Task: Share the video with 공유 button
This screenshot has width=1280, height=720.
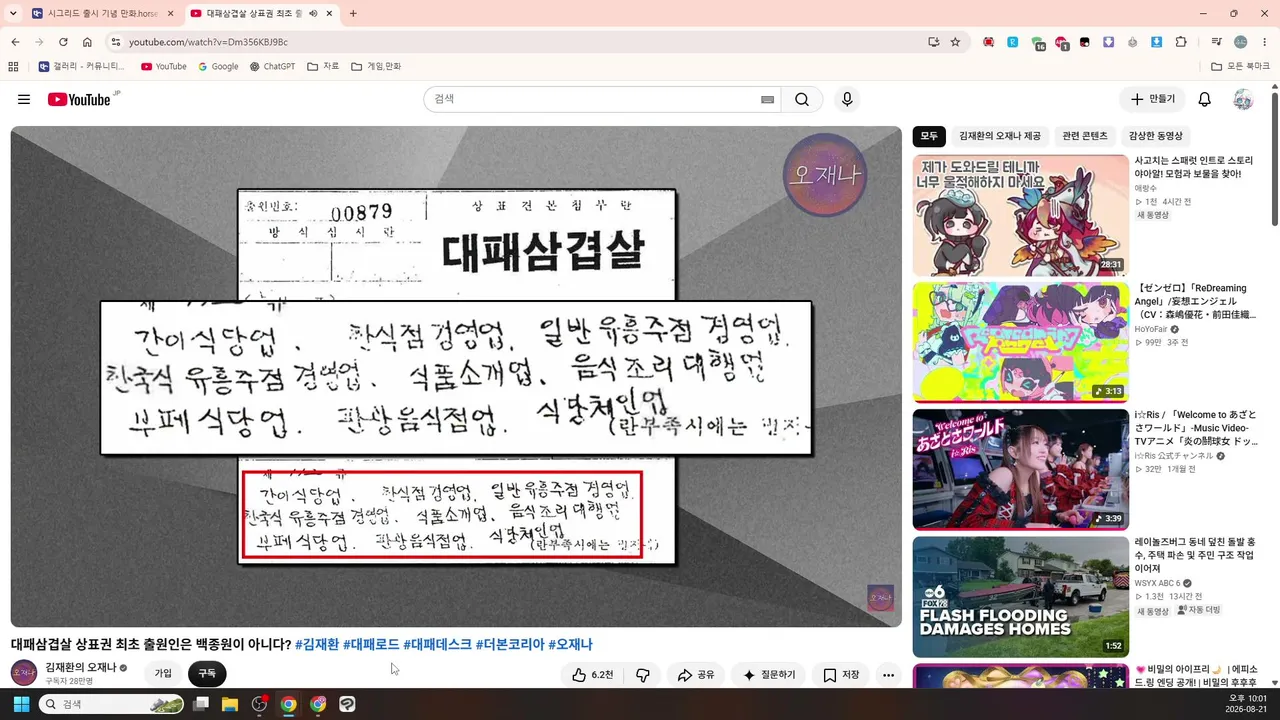Action: tap(696, 675)
